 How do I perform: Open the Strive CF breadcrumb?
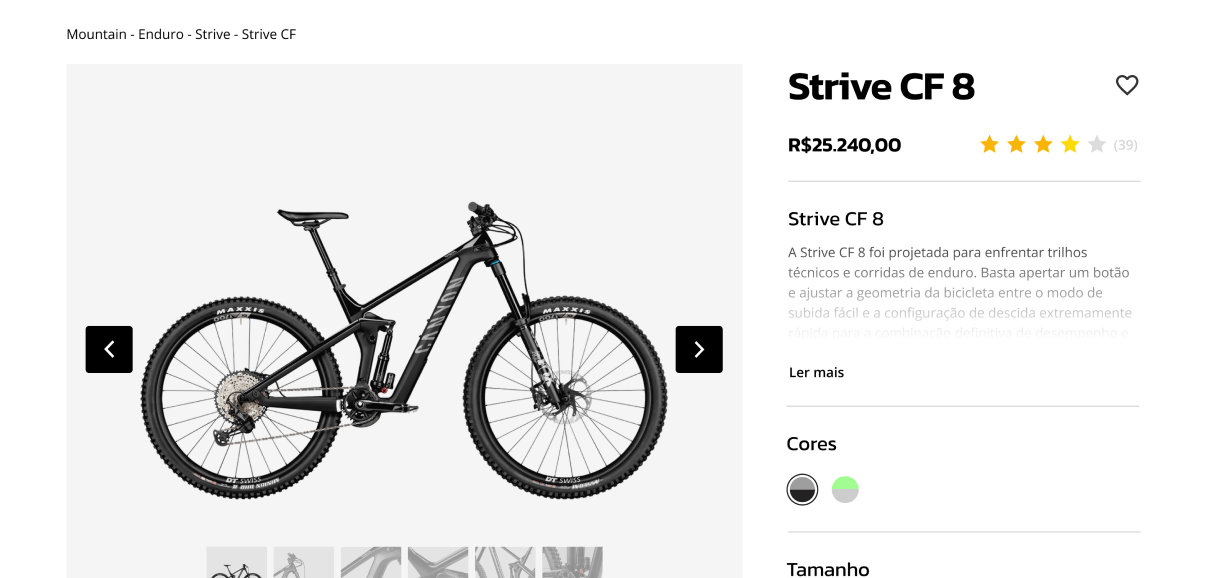269,34
